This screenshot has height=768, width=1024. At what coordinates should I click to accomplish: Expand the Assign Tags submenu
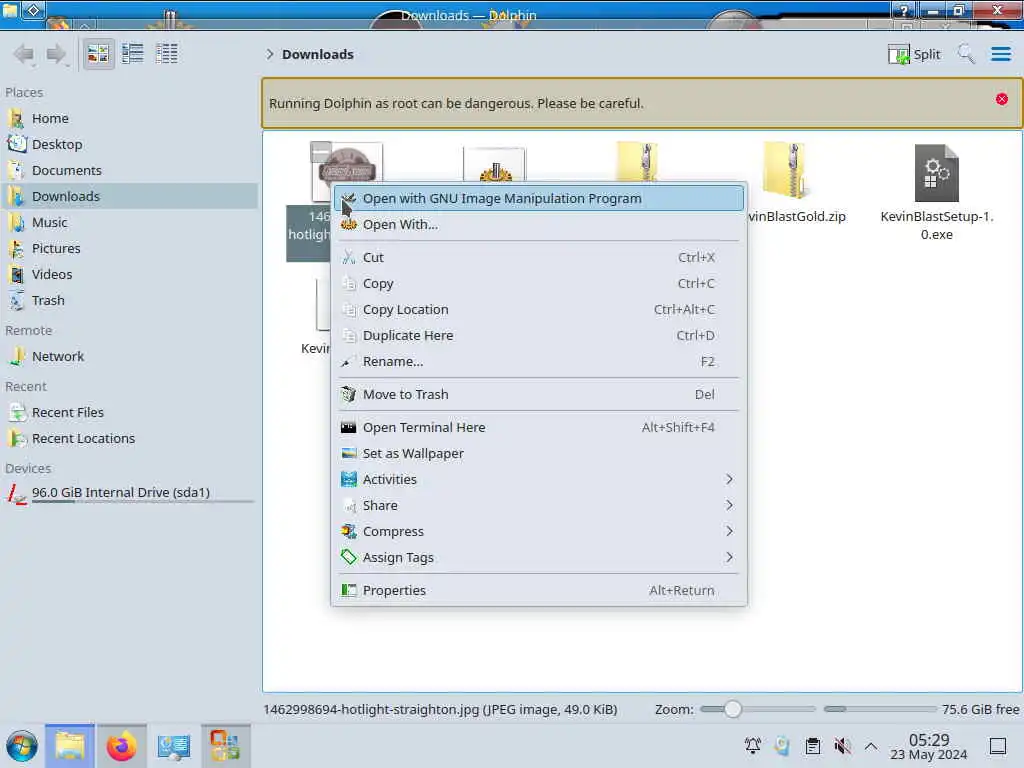tap(539, 558)
